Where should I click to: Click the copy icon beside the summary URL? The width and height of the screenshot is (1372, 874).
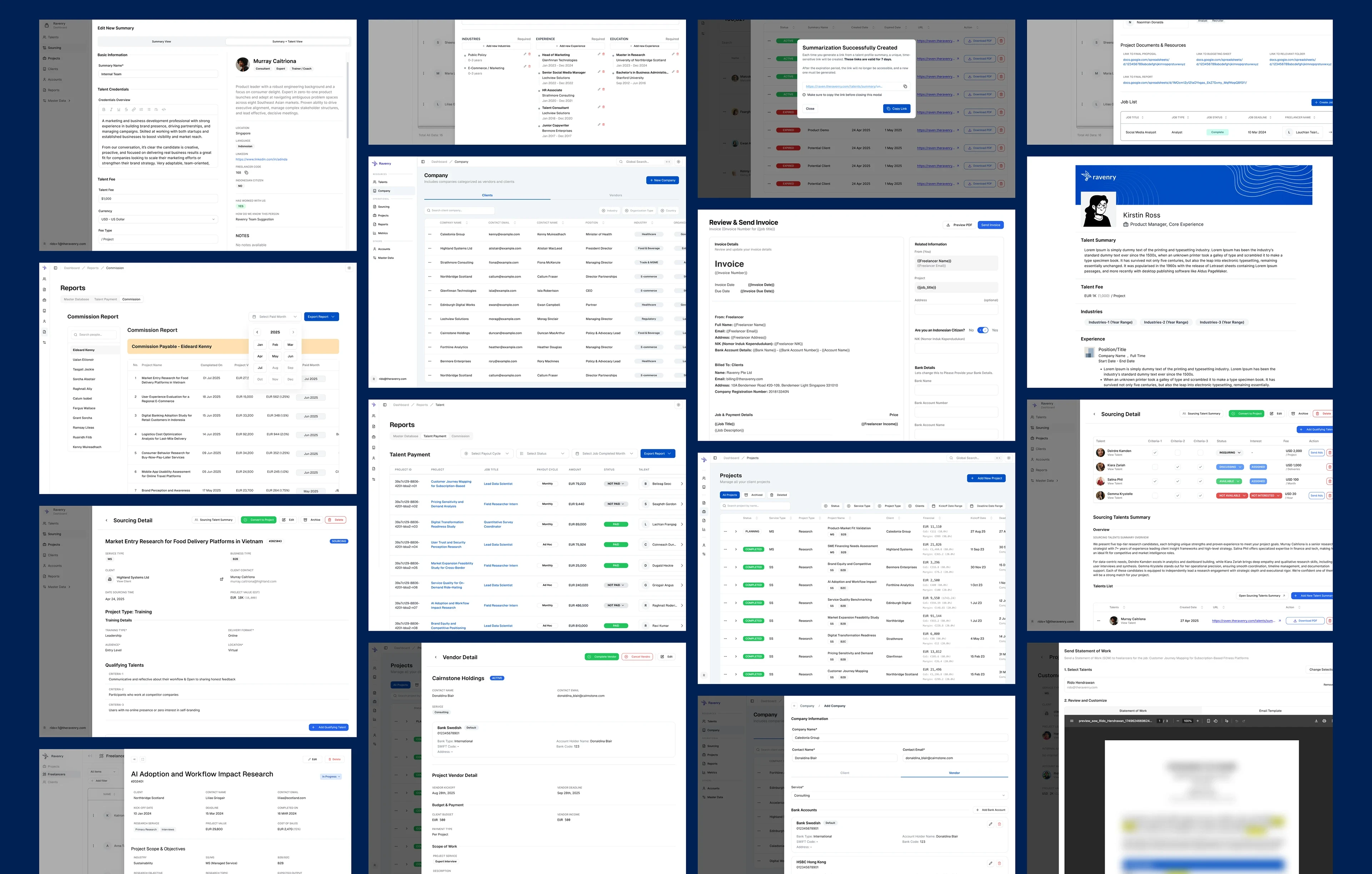(x=905, y=86)
